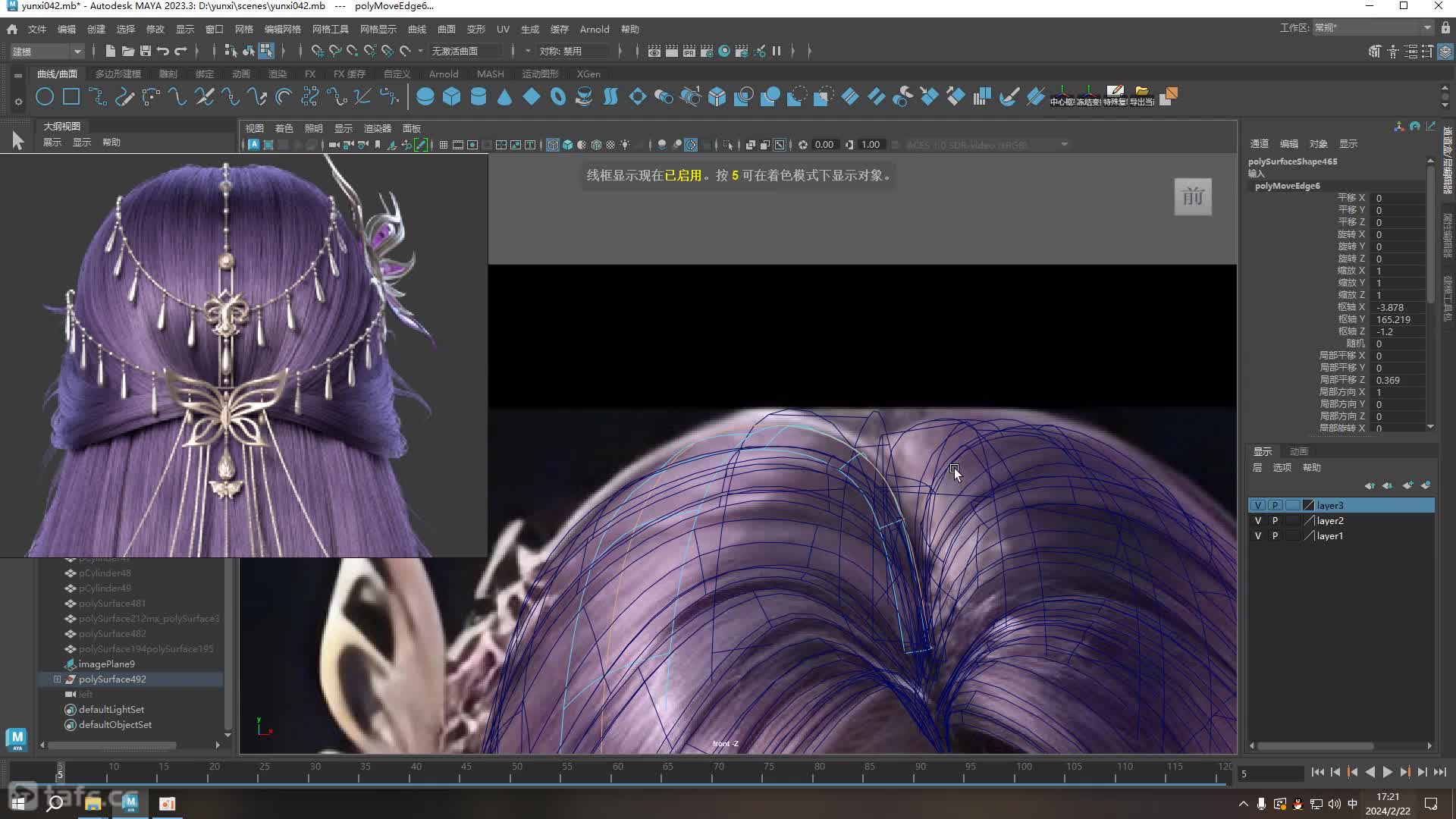Click the 导出当前 shelf folder icon

coord(1141,96)
